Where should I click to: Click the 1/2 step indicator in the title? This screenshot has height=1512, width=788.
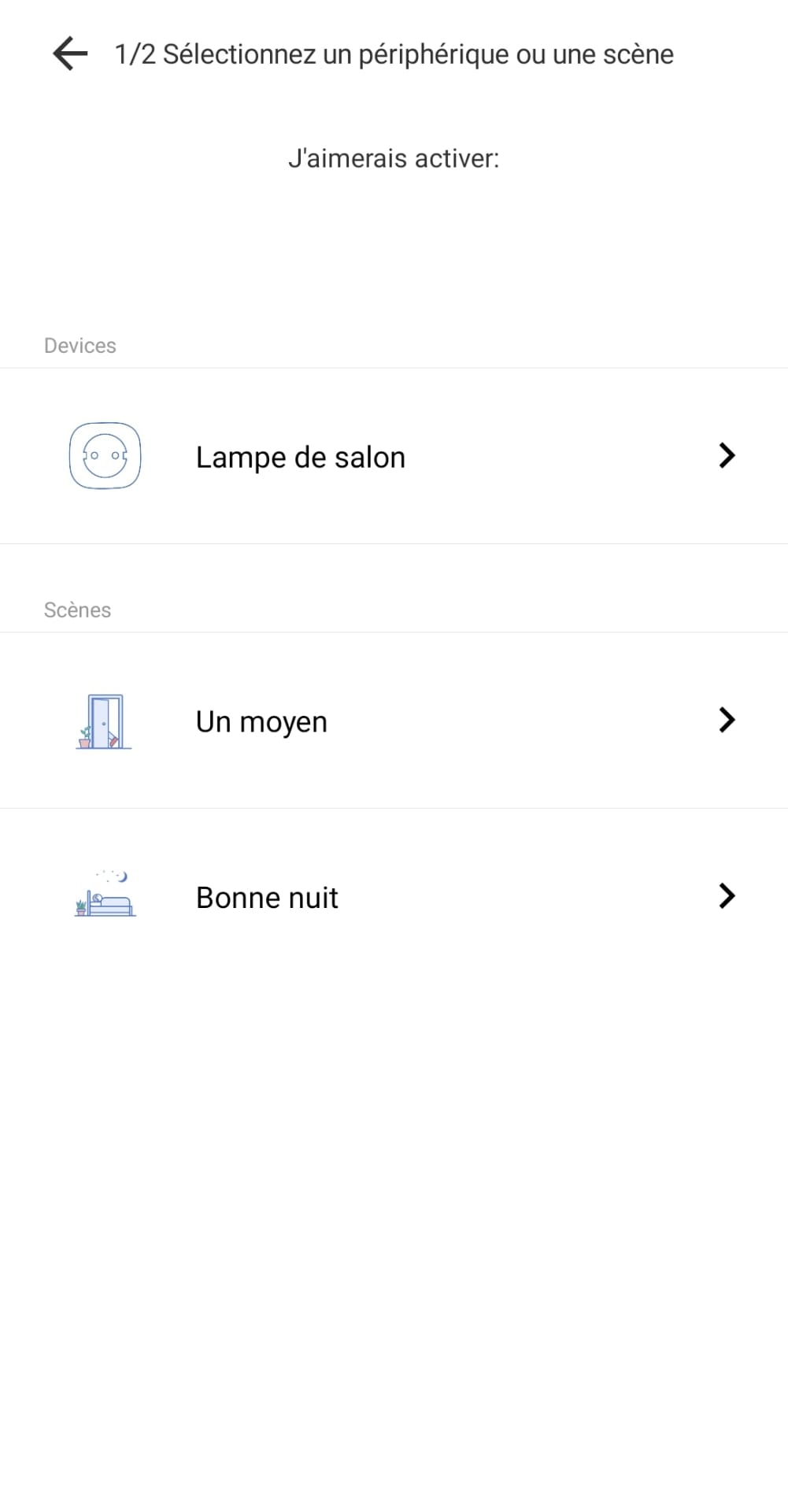[135, 54]
